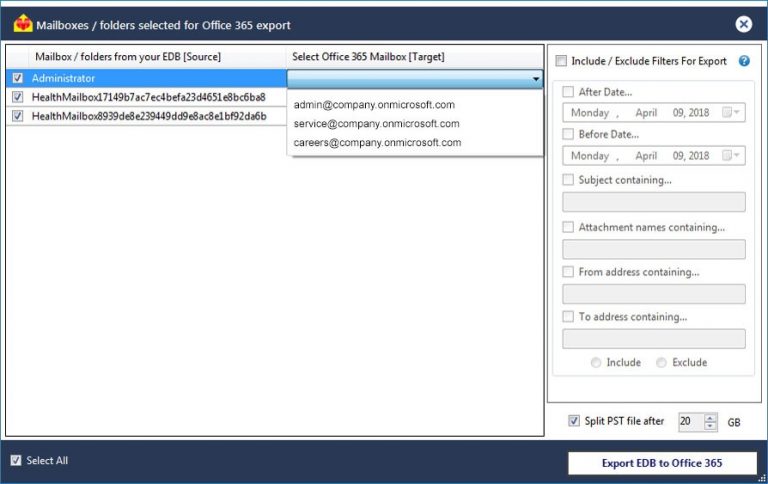Enable Subject containing filter
The image size is (768, 484).
tap(568, 180)
